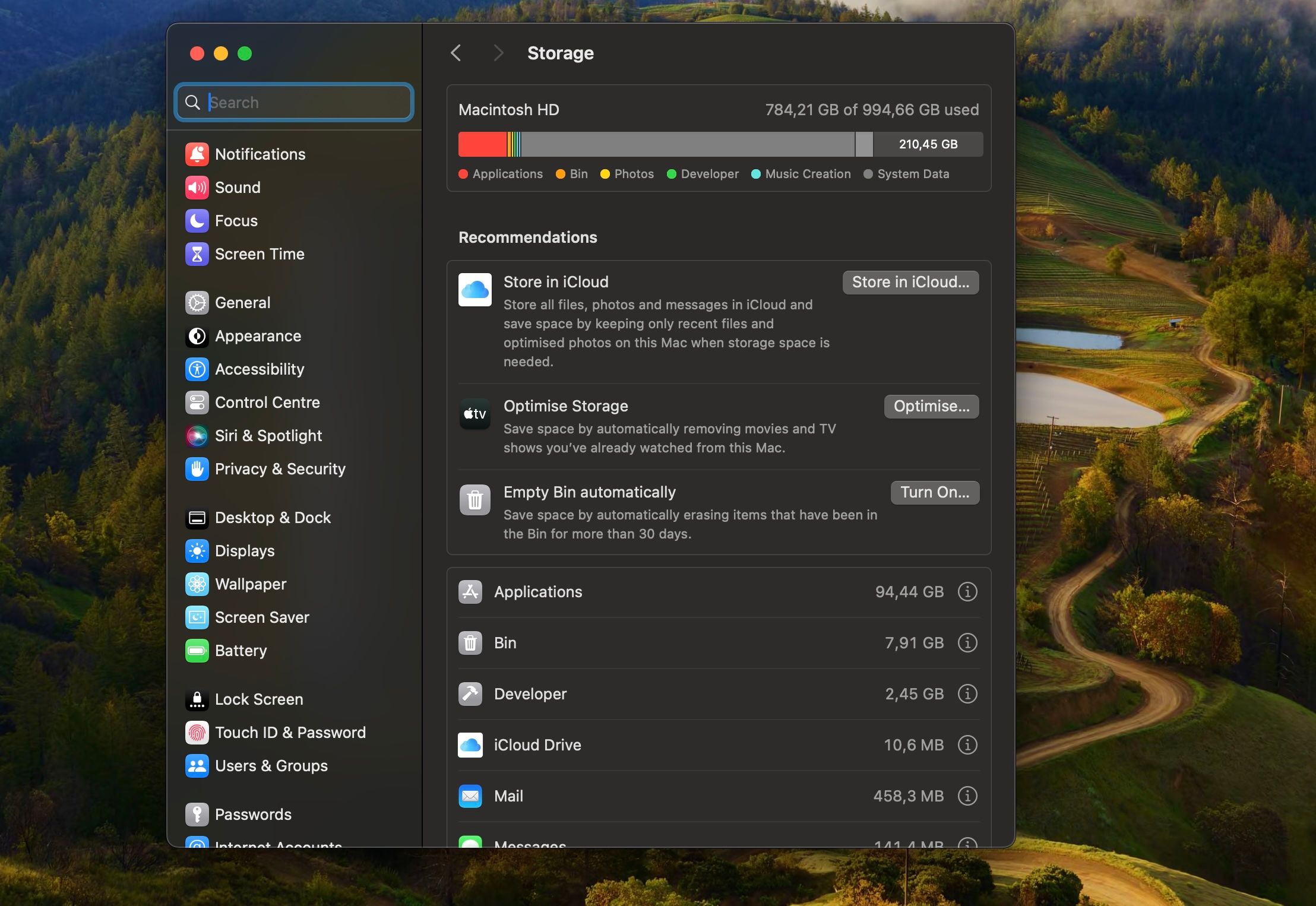Click the Battery sidebar icon
The height and width of the screenshot is (906, 1316).
click(x=197, y=651)
